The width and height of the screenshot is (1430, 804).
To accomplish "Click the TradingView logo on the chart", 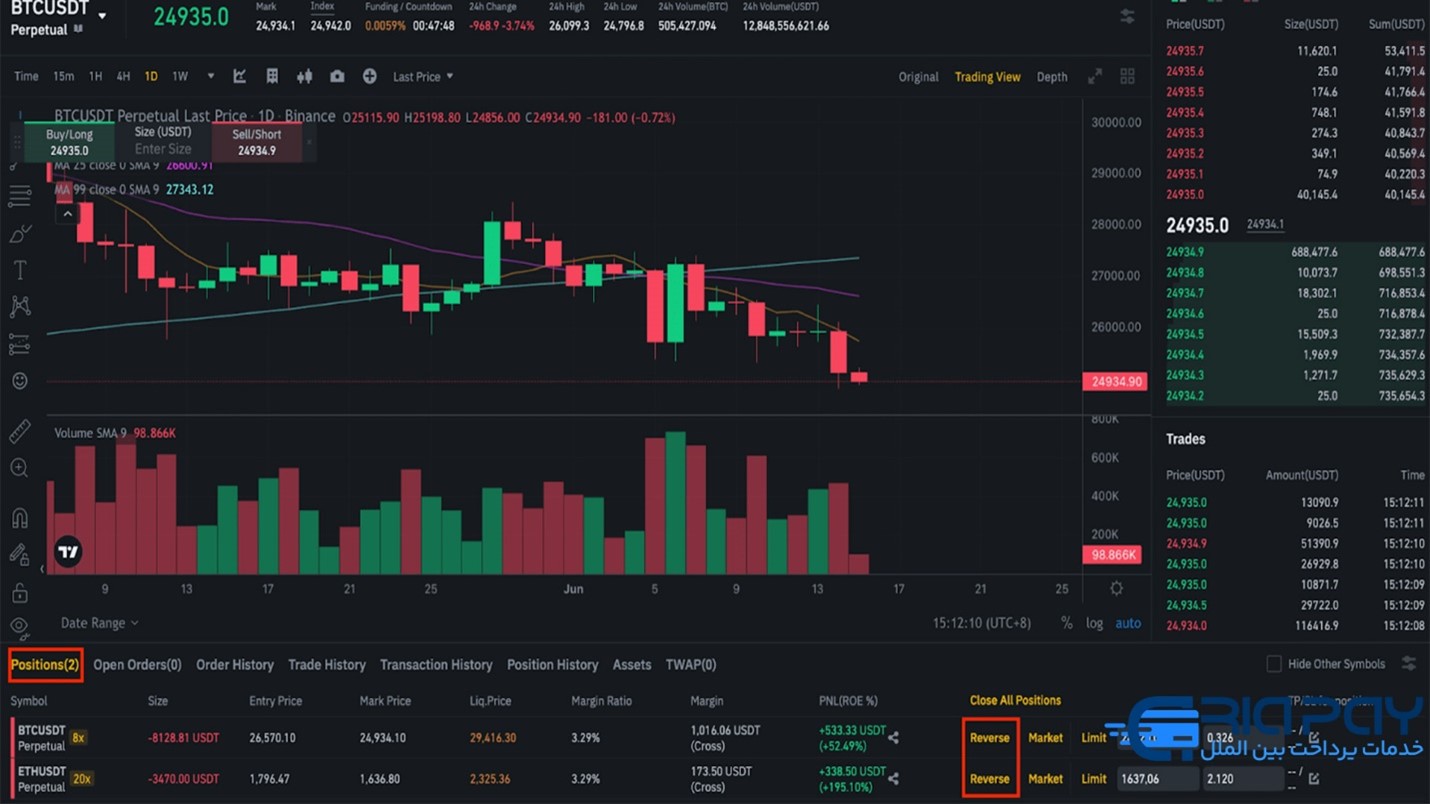I will [68, 551].
